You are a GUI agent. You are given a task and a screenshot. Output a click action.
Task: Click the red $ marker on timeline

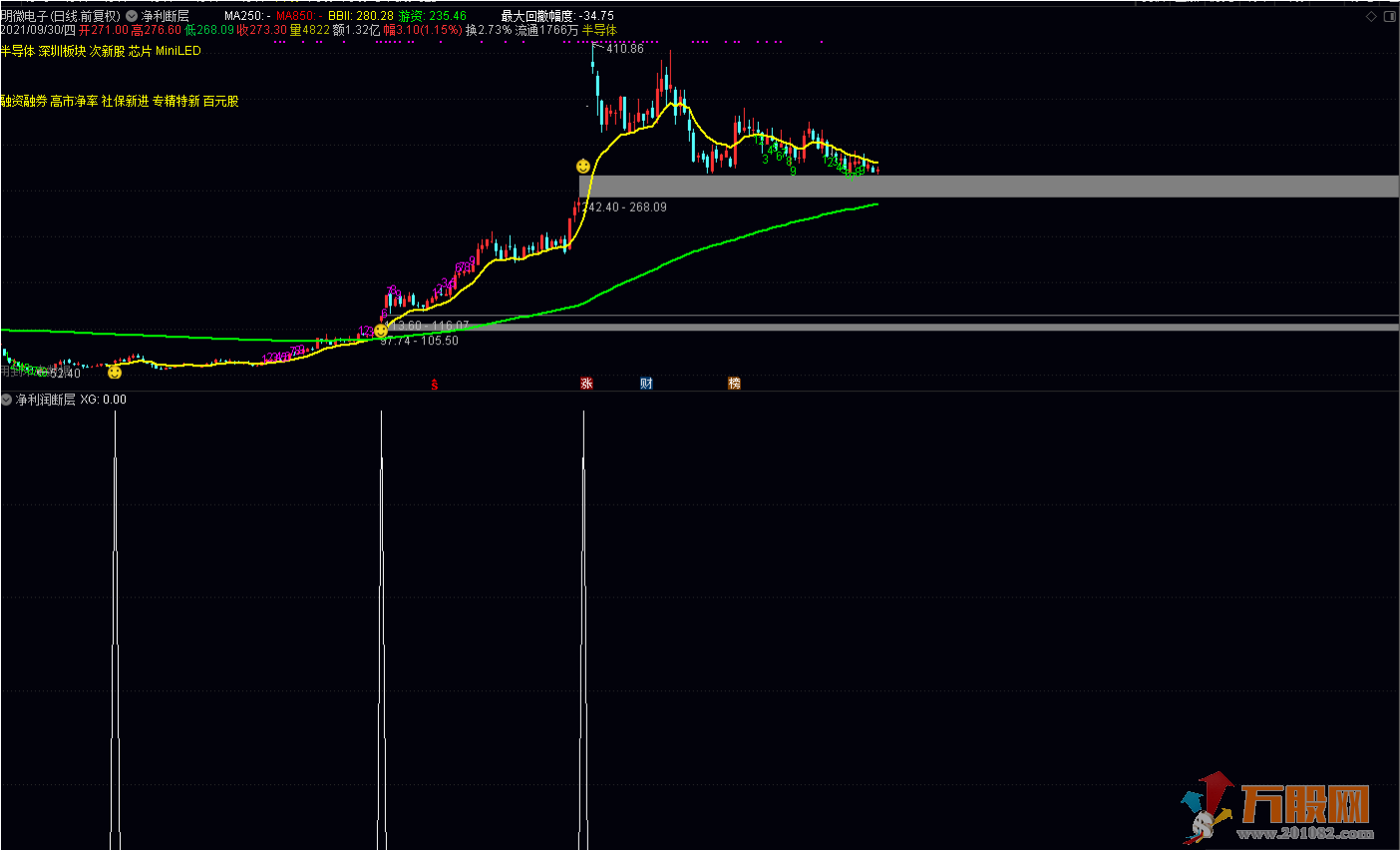[434, 384]
